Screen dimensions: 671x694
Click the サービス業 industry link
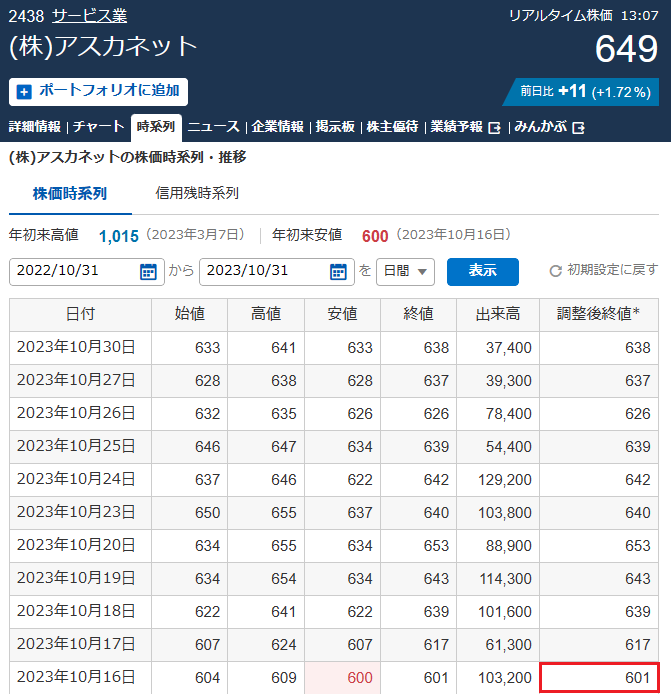(89, 16)
